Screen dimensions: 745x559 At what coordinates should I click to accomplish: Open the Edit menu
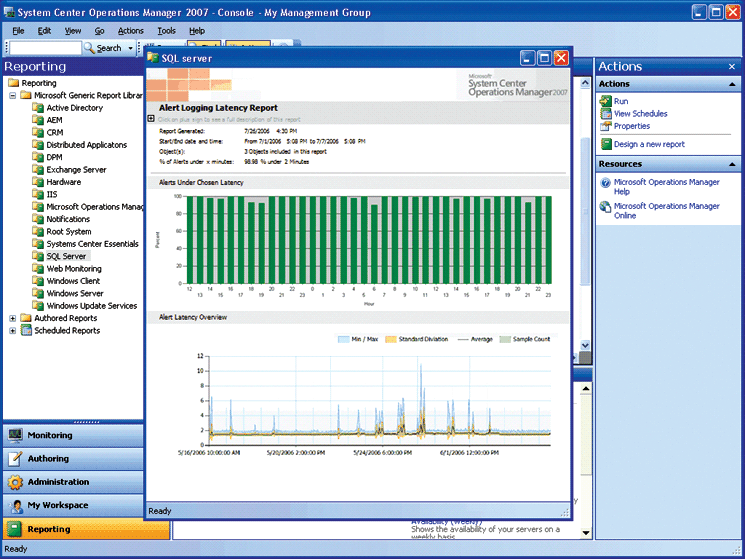[x=44, y=31]
